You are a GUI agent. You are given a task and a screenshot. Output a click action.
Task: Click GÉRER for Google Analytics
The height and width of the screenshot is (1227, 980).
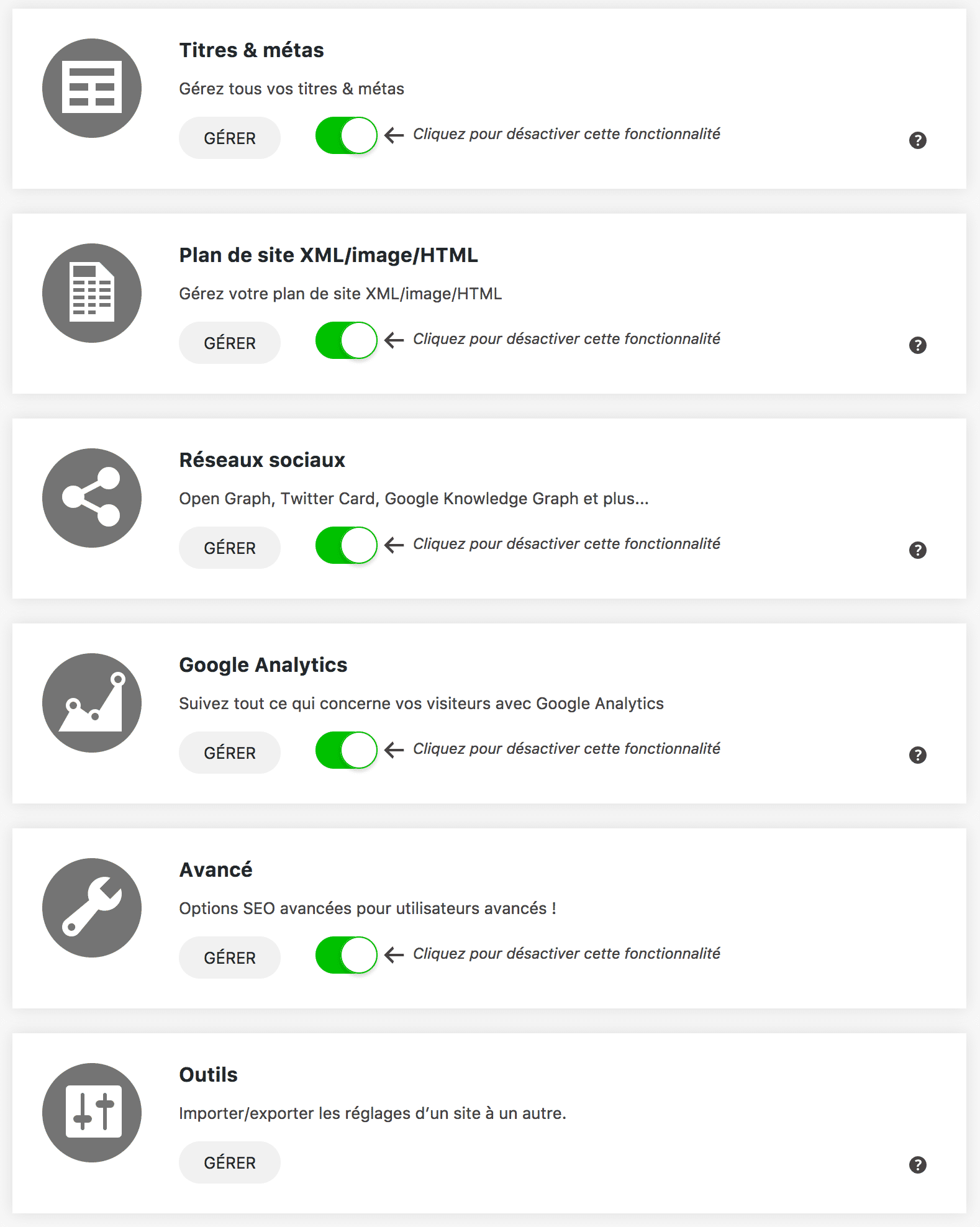coord(229,753)
